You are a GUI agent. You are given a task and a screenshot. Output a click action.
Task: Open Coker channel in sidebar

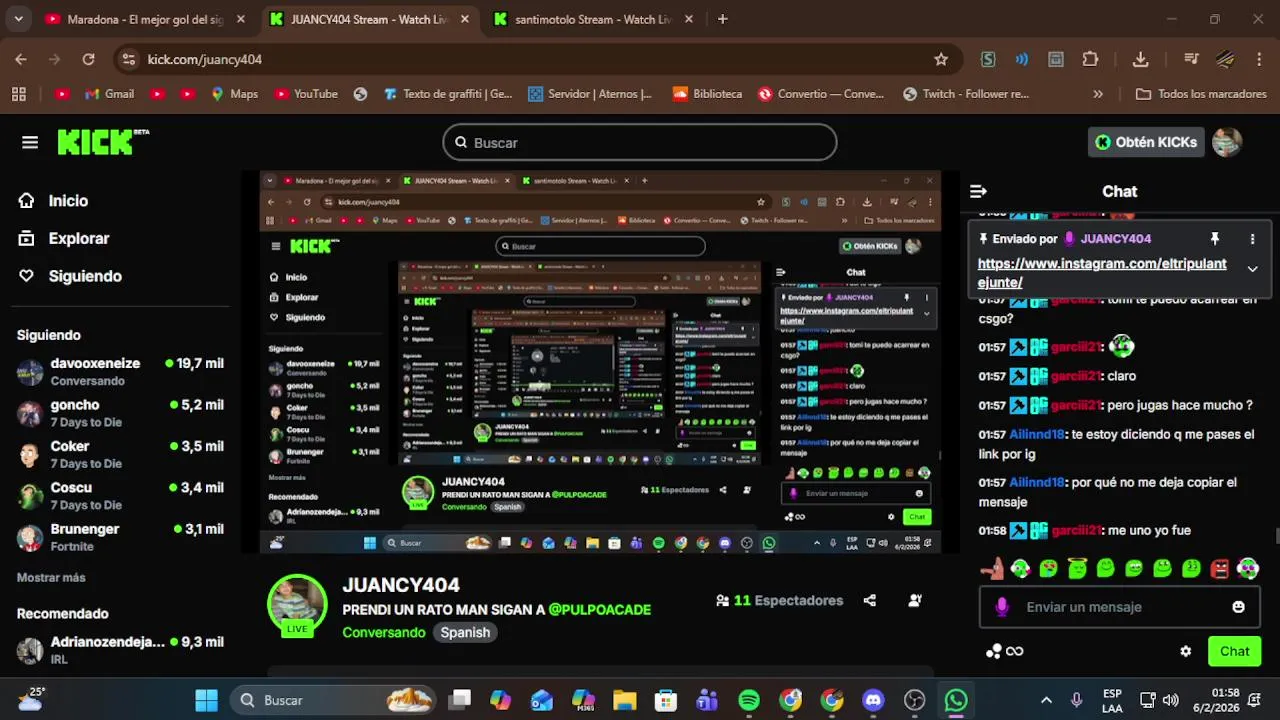tap(120, 454)
